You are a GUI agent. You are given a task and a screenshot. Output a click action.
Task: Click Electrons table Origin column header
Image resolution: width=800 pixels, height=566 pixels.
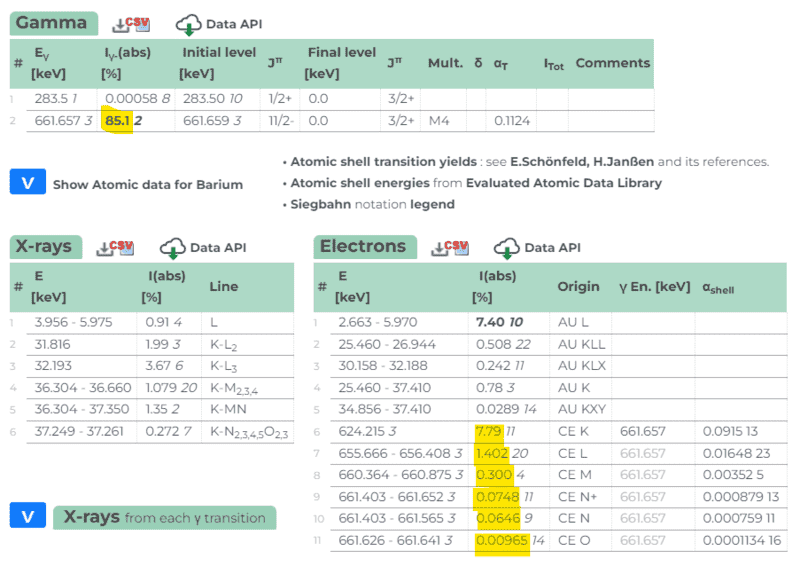tap(578, 286)
